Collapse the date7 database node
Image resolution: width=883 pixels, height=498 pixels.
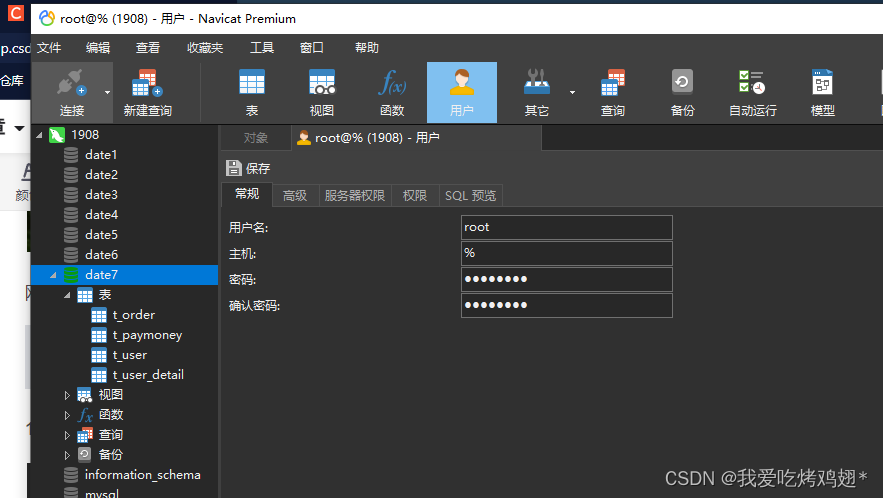tap(53, 275)
